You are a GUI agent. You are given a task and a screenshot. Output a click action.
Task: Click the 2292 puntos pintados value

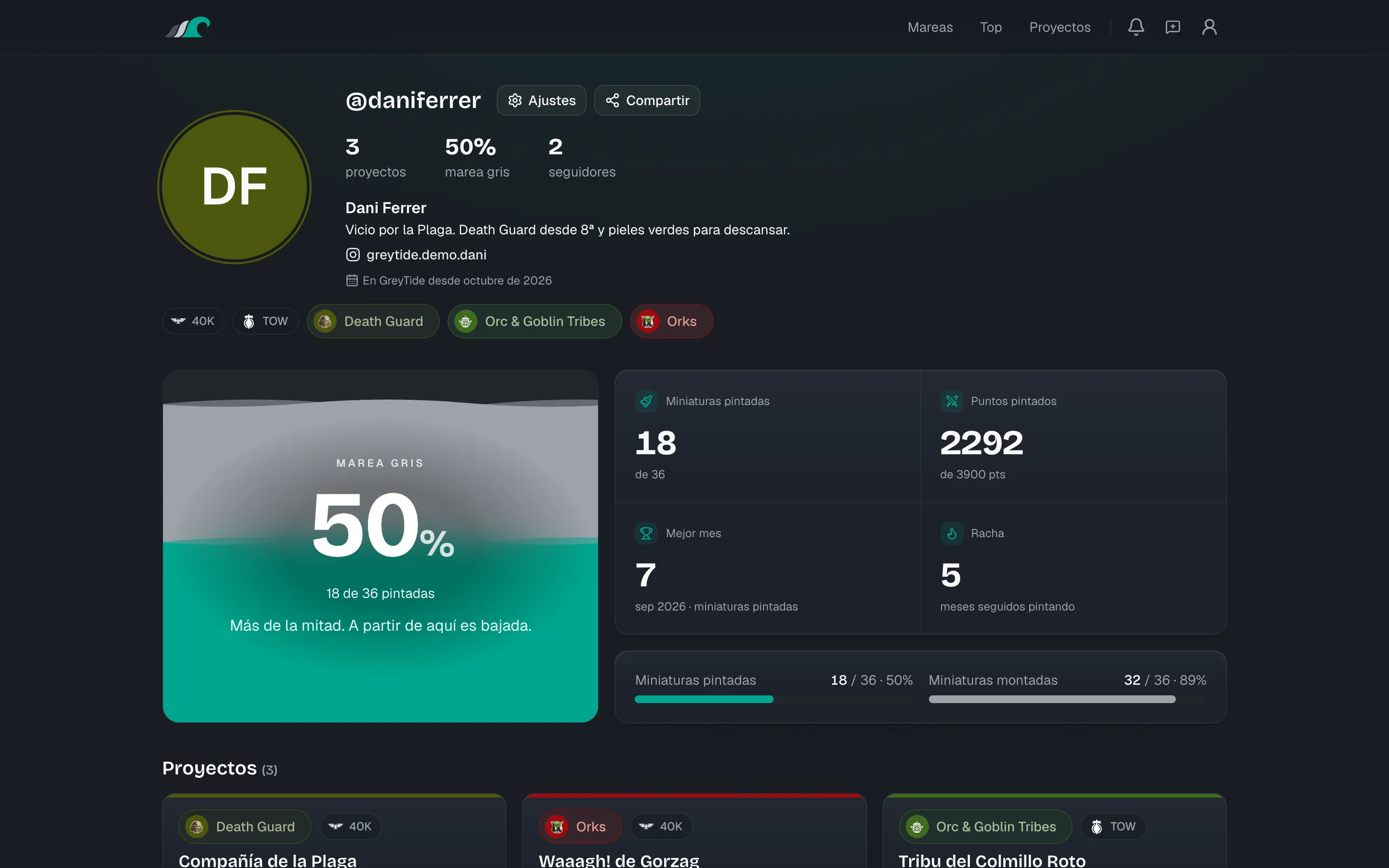[981, 443]
